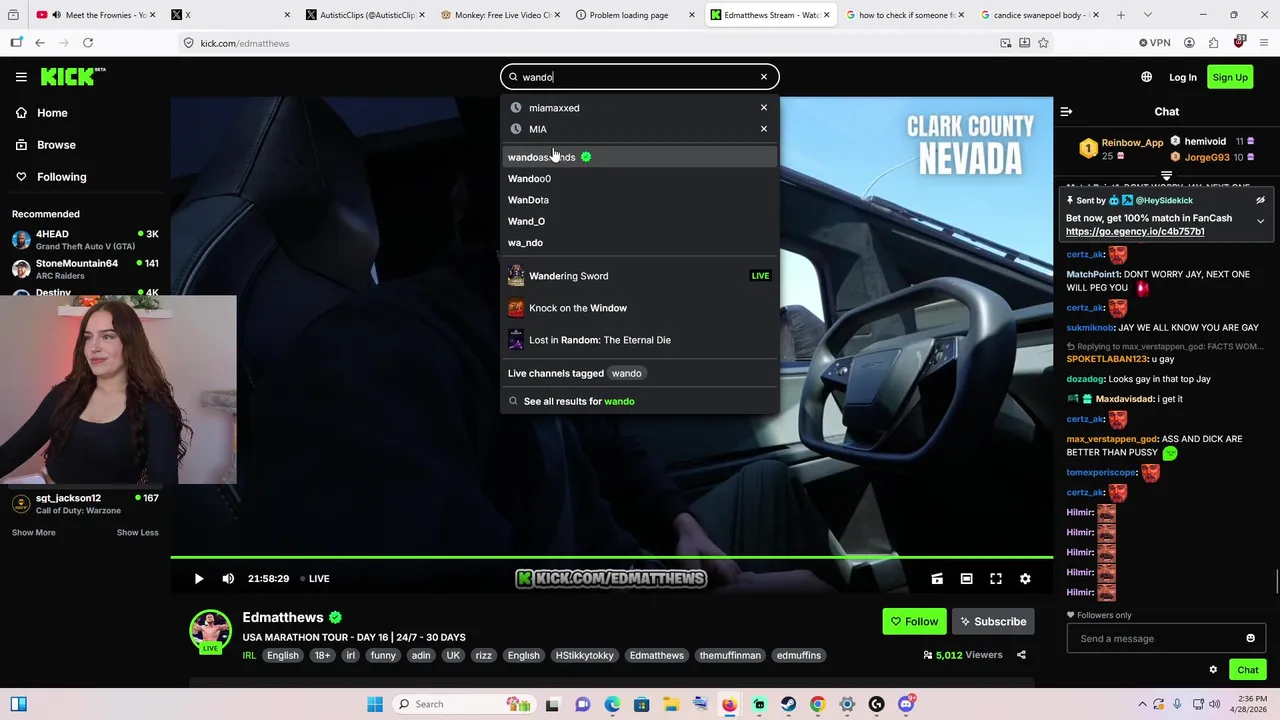Expand recommended list with Show More
Image resolution: width=1280 pixels, height=720 pixels.
[33, 533]
